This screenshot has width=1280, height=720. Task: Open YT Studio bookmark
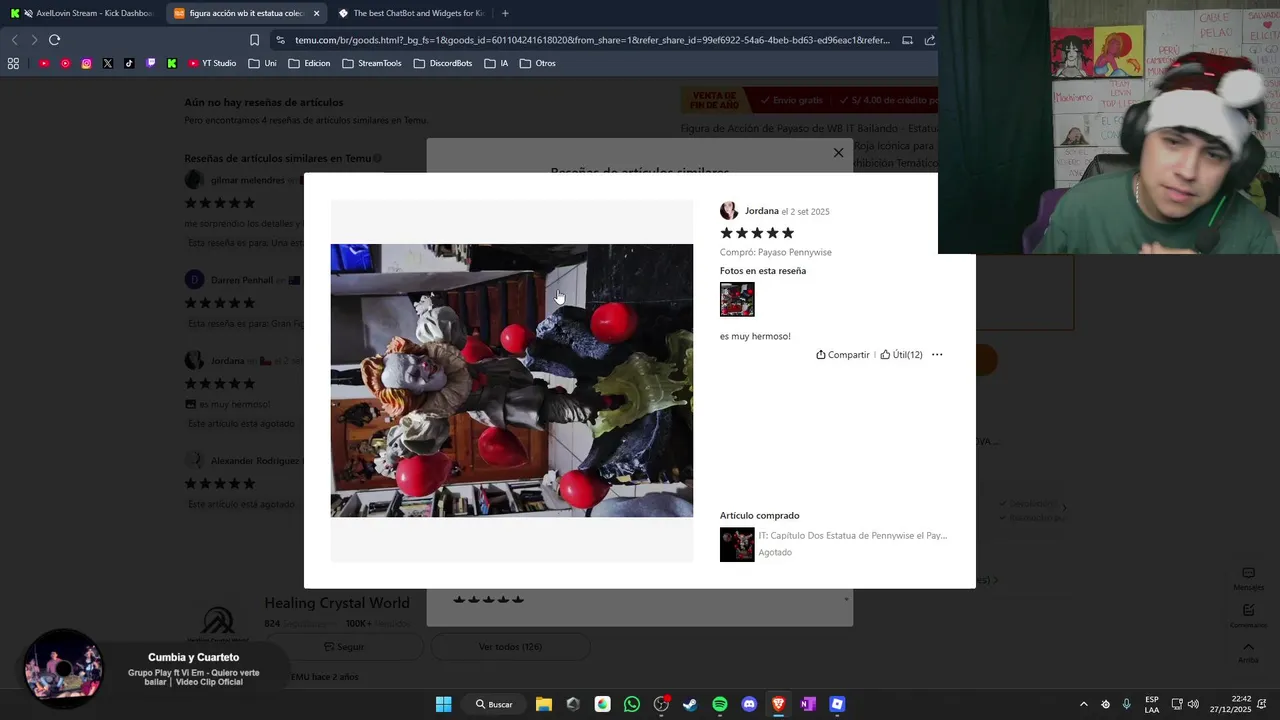[212, 63]
